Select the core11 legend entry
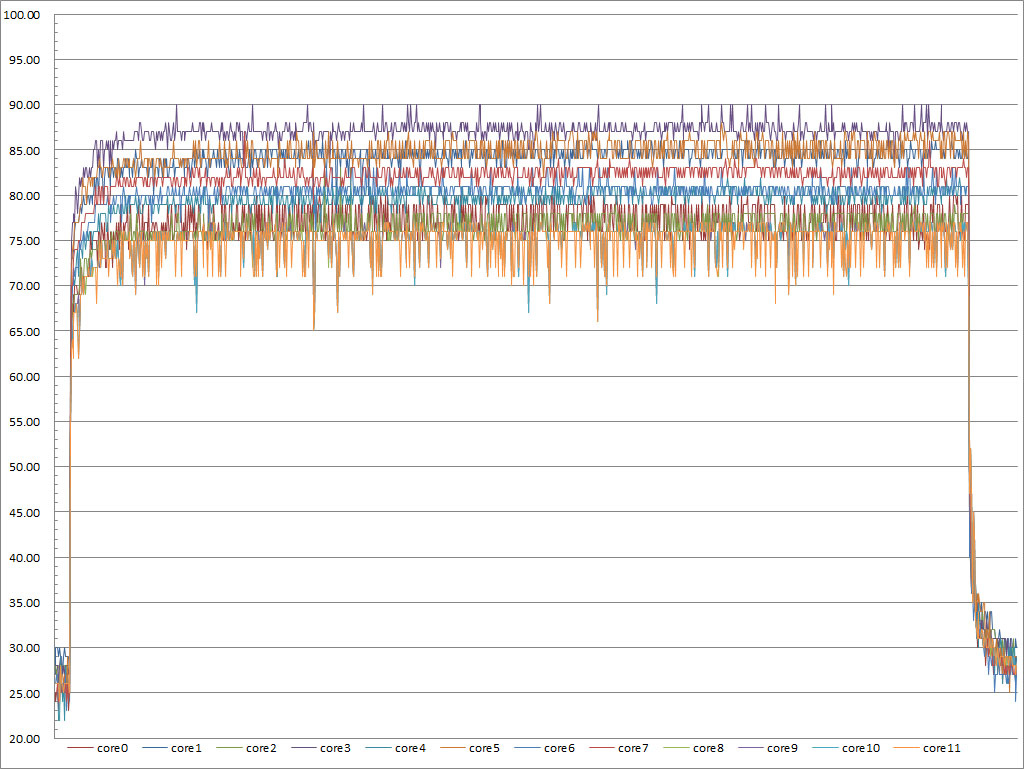 [927, 748]
